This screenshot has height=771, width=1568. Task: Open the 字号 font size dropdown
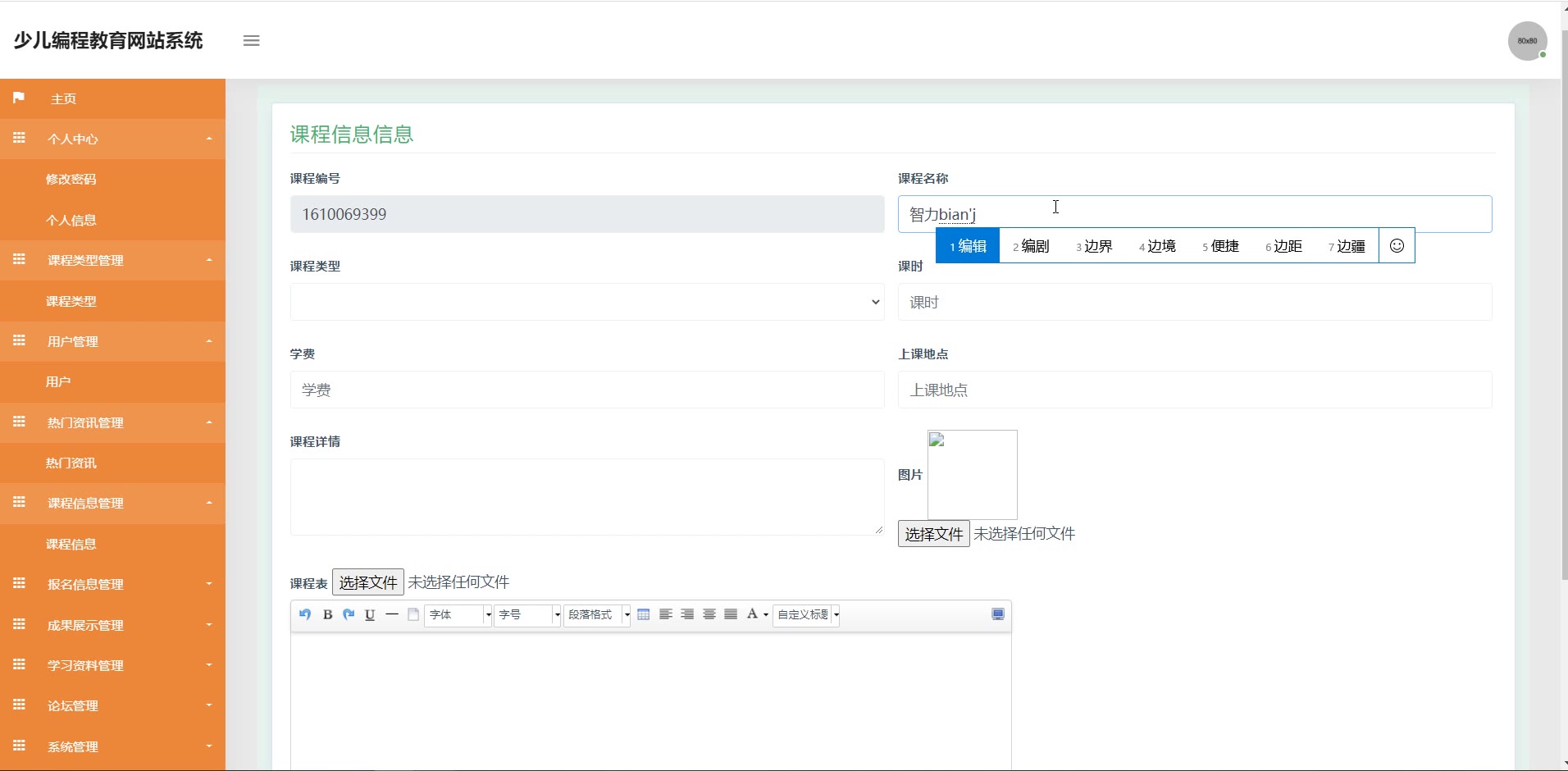click(x=527, y=614)
